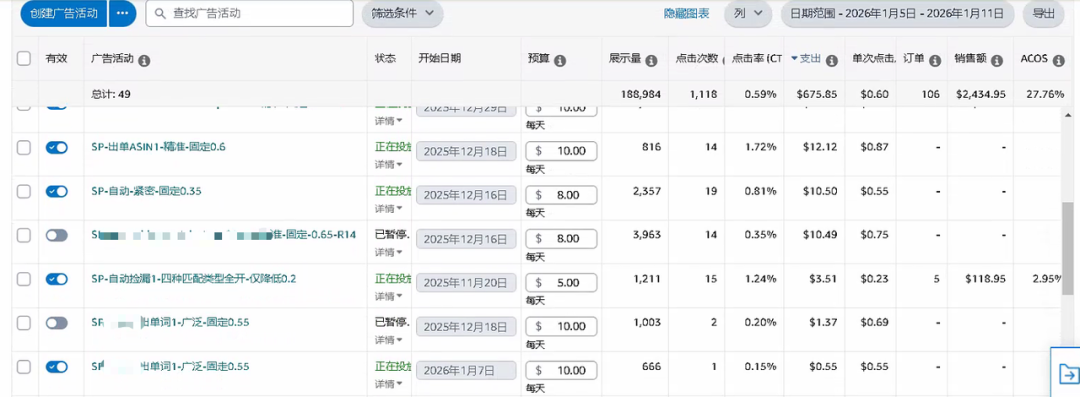Click the info icon beside 展示量 header
Viewport: 1080px width, 397px height.
point(651,61)
